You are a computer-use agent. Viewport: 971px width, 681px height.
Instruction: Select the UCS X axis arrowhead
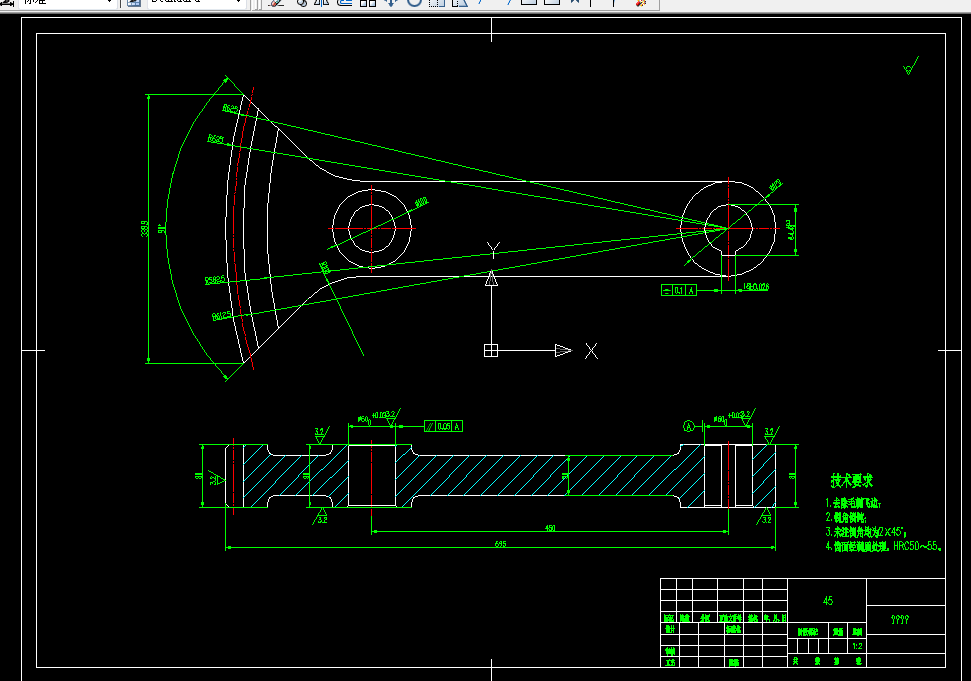564,350
